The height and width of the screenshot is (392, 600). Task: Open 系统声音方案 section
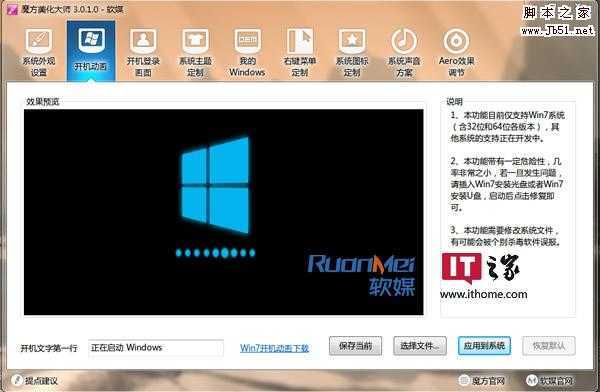coord(404,52)
